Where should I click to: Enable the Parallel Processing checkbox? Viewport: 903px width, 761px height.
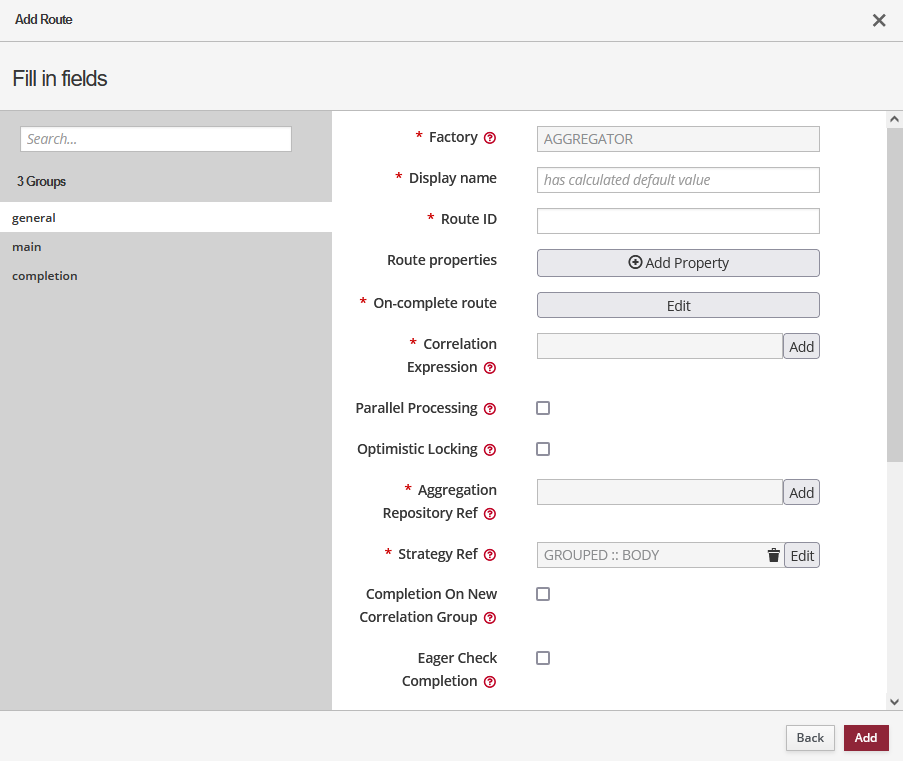[x=543, y=408]
